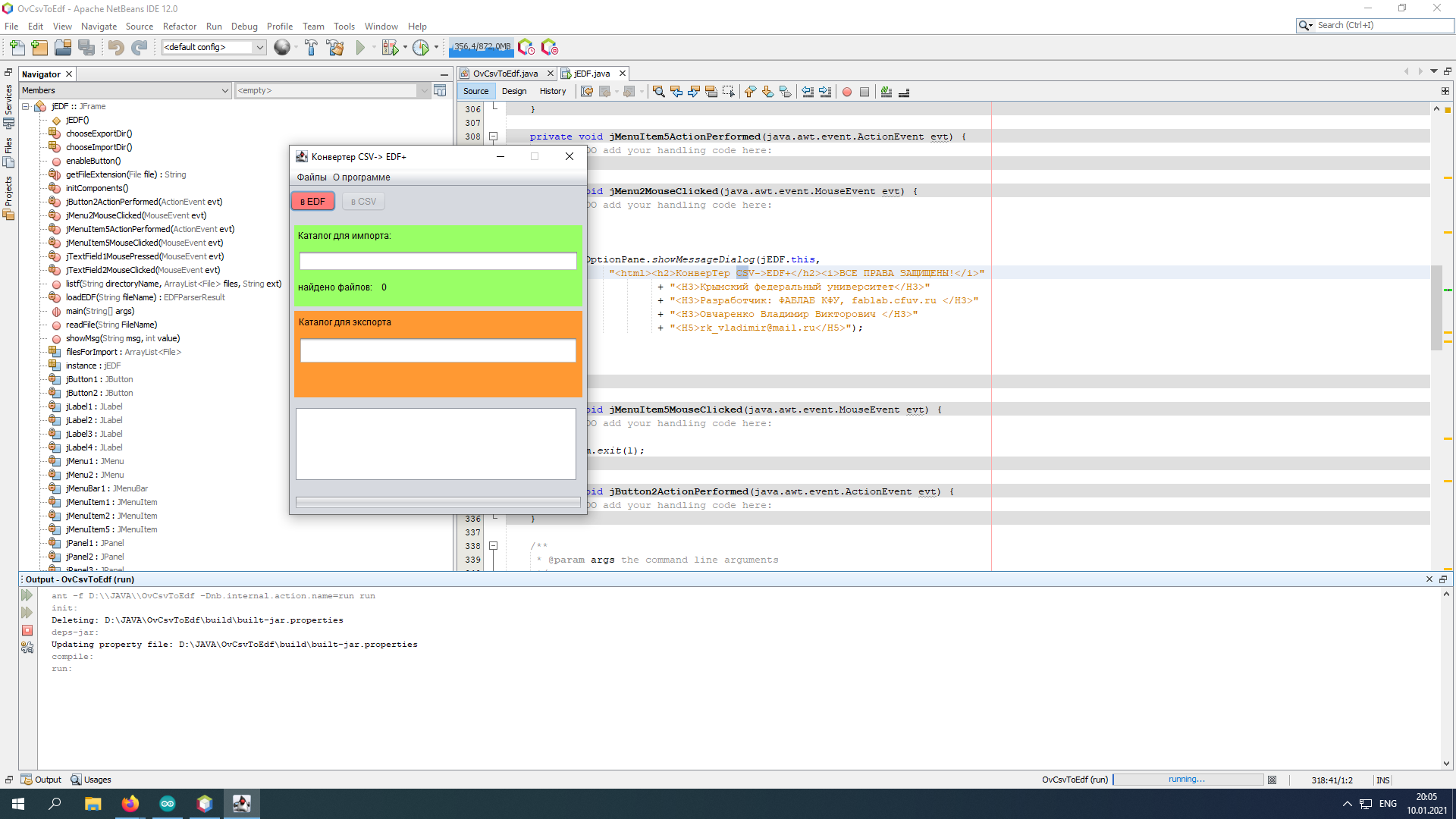This screenshot has width=1456, height=819.
Task: Switch to OvCsvToEdf.java editor tab
Action: (504, 74)
